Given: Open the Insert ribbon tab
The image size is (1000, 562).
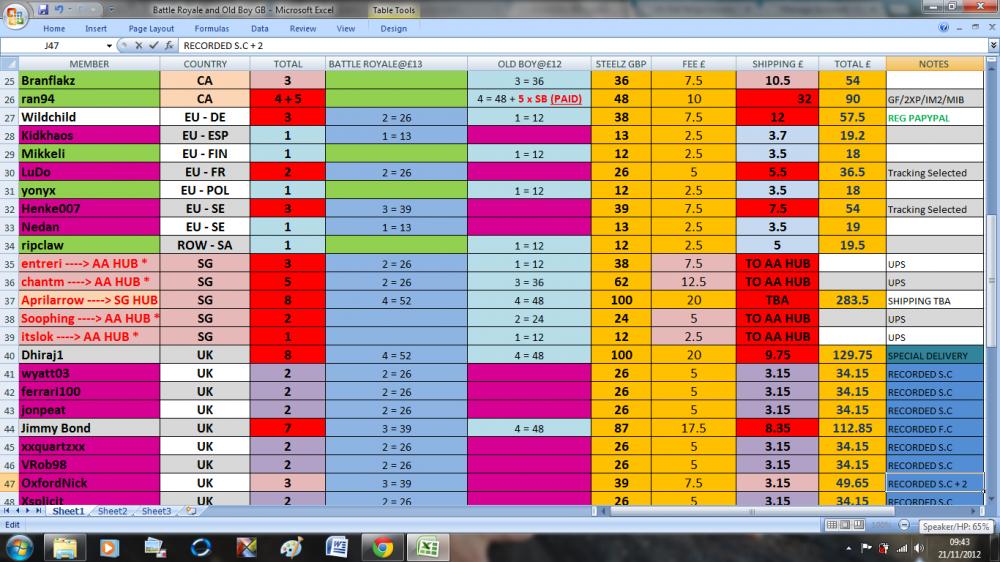Looking at the screenshot, I should pos(96,29).
